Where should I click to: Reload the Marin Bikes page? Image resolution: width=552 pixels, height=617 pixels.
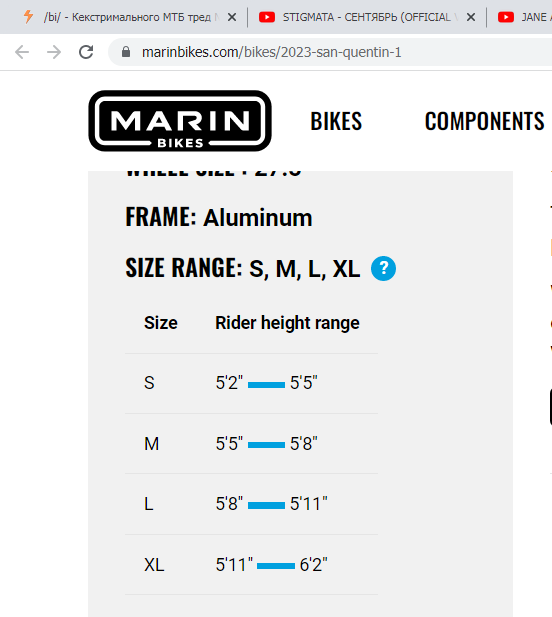(86, 52)
